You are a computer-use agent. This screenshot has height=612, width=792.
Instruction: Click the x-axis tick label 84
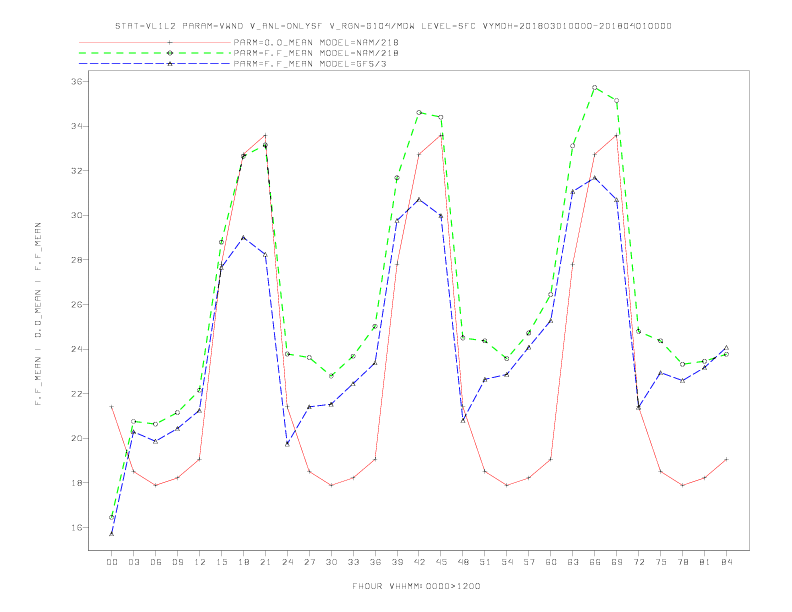pyautogui.click(x=726, y=562)
